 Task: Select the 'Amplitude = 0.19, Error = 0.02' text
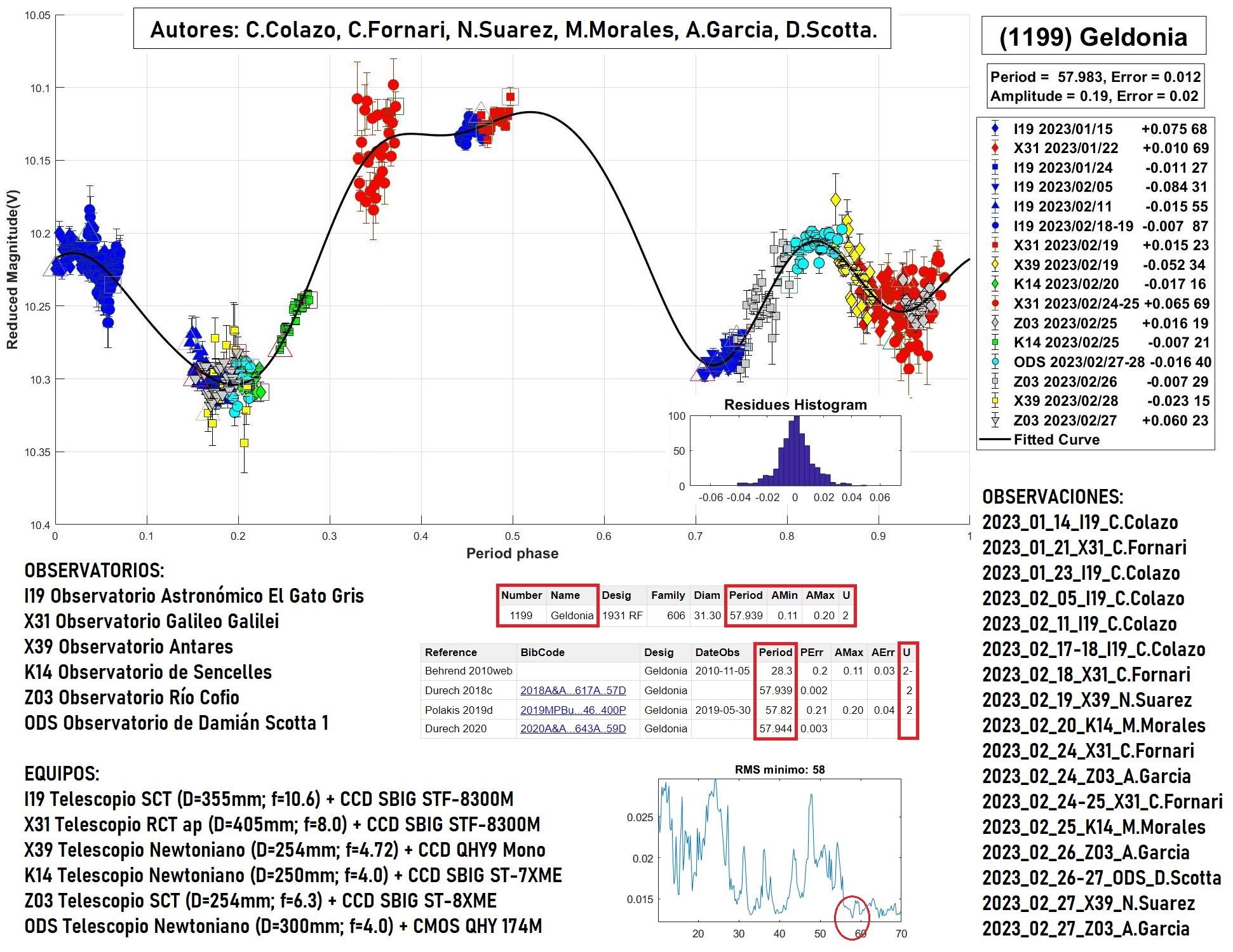1094,97
